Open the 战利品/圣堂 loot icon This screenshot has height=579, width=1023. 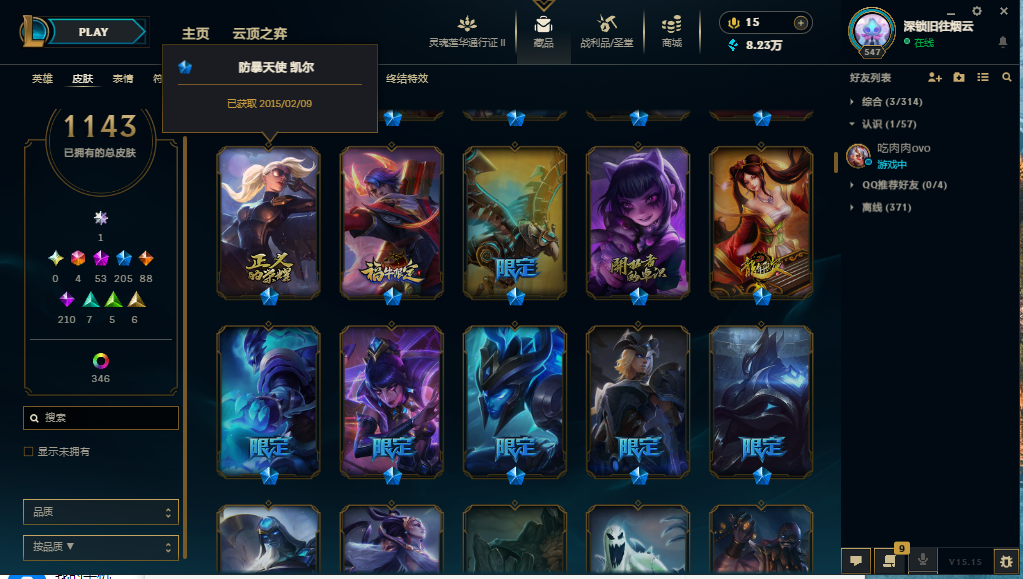tap(607, 31)
